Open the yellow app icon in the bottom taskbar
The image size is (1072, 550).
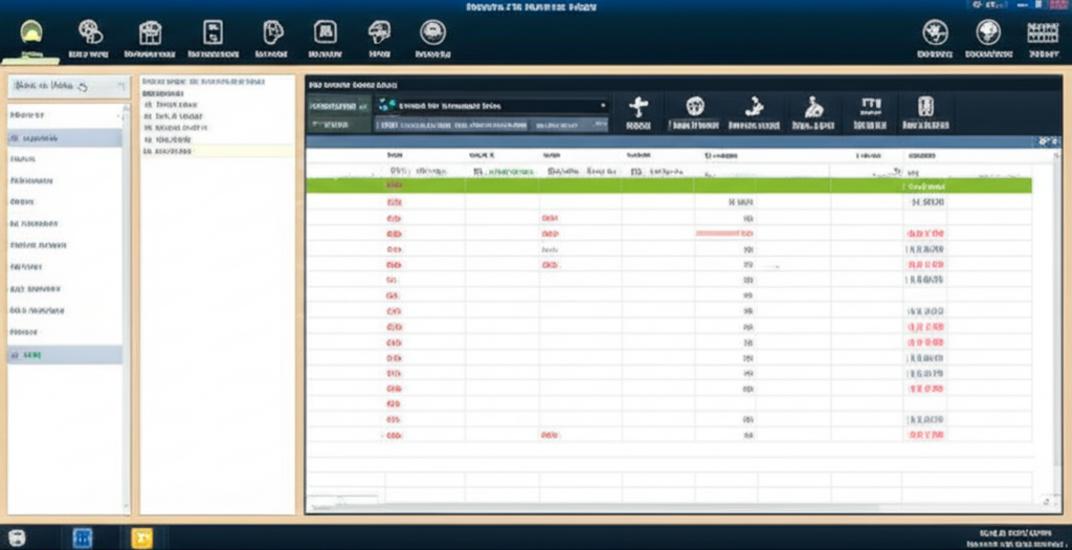pyautogui.click(x=142, y=537)
